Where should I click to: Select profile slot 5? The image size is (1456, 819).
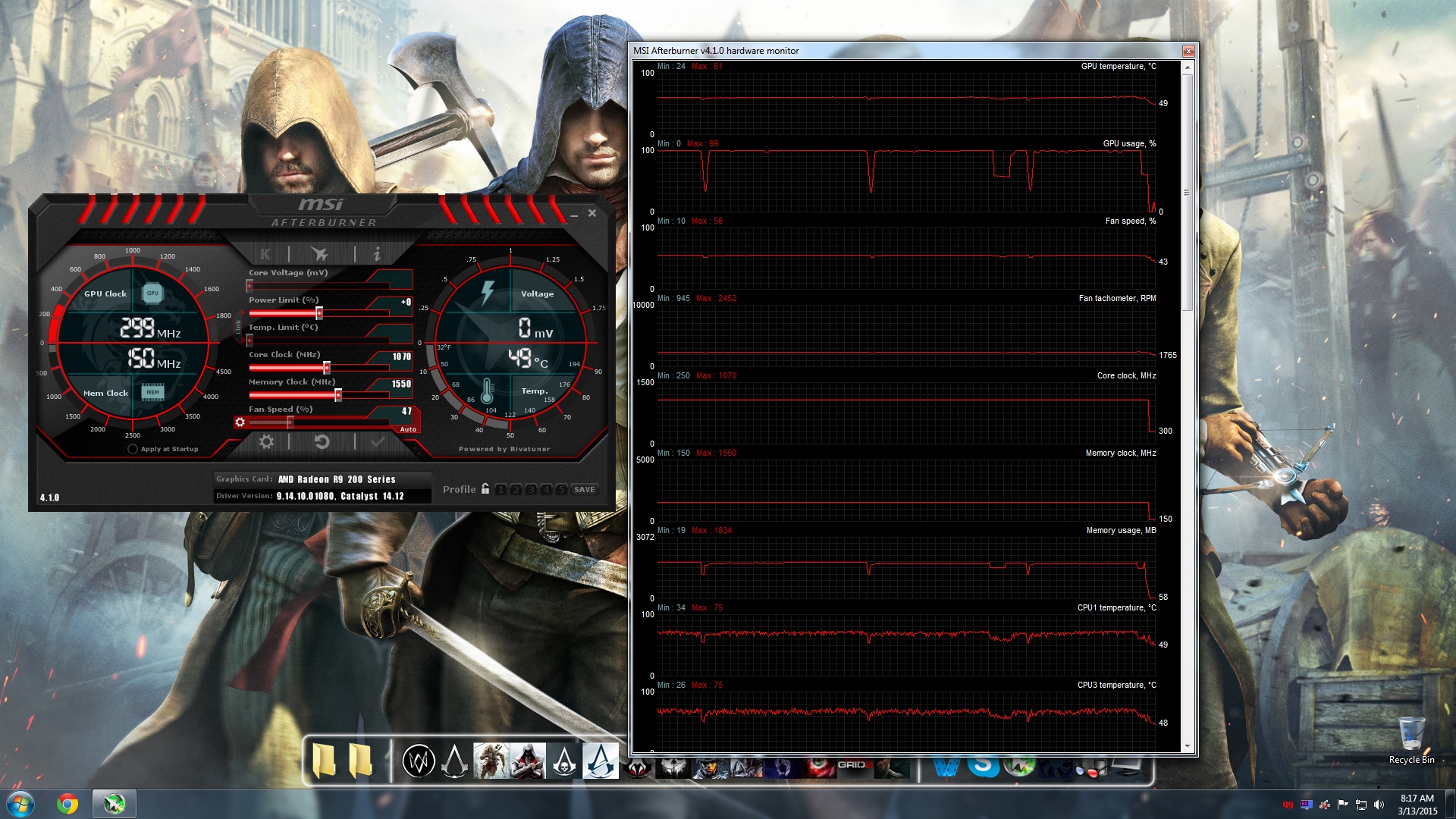pyautogui.click(x=560, y=489)
